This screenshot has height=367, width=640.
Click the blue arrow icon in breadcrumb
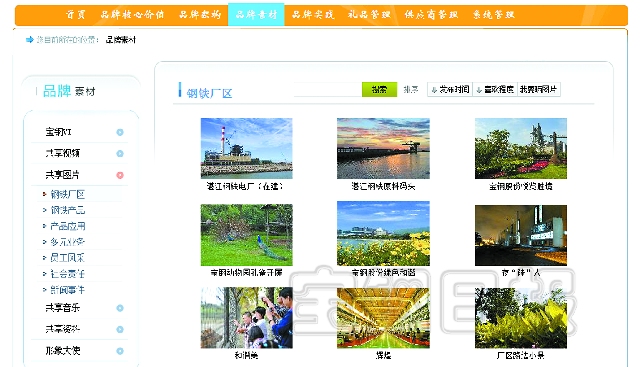tap(29, 40)
